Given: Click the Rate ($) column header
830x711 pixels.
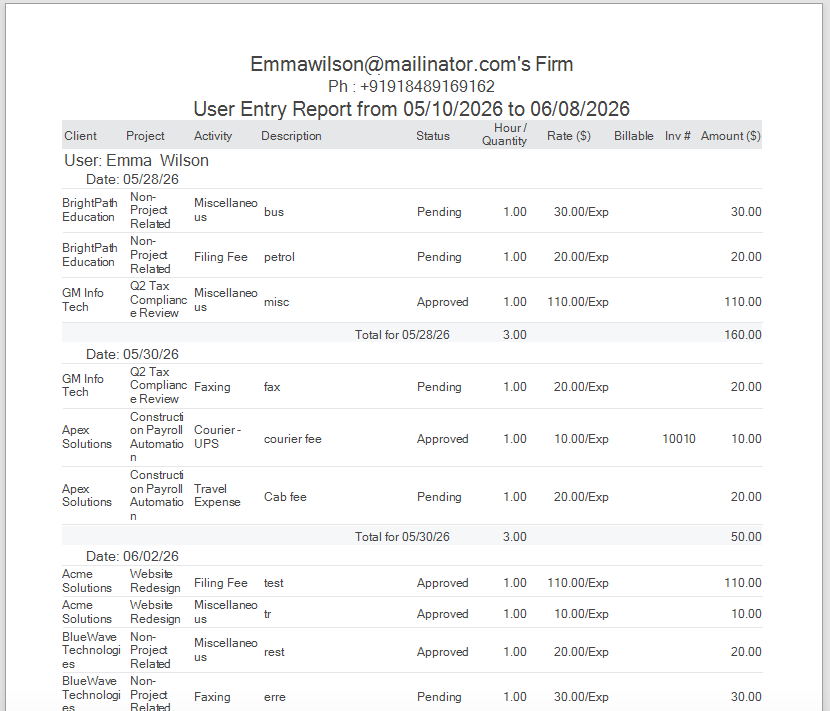Looking at the screenshot, I should [x=569, y=136].
